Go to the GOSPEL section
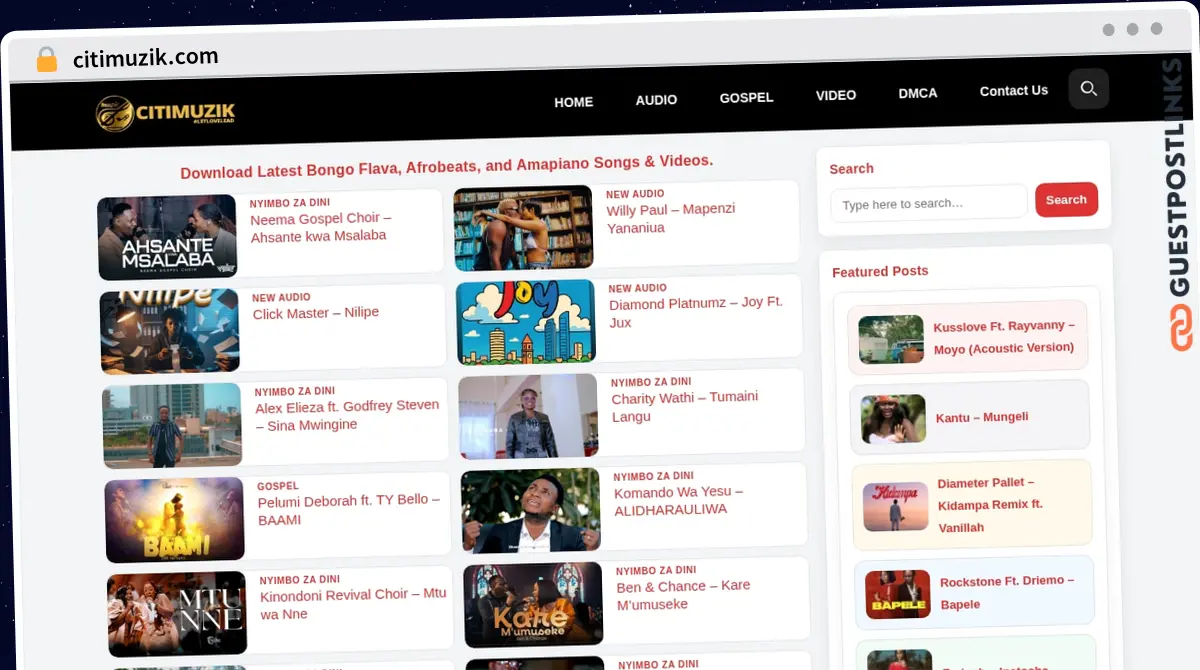 click(746, 98)
